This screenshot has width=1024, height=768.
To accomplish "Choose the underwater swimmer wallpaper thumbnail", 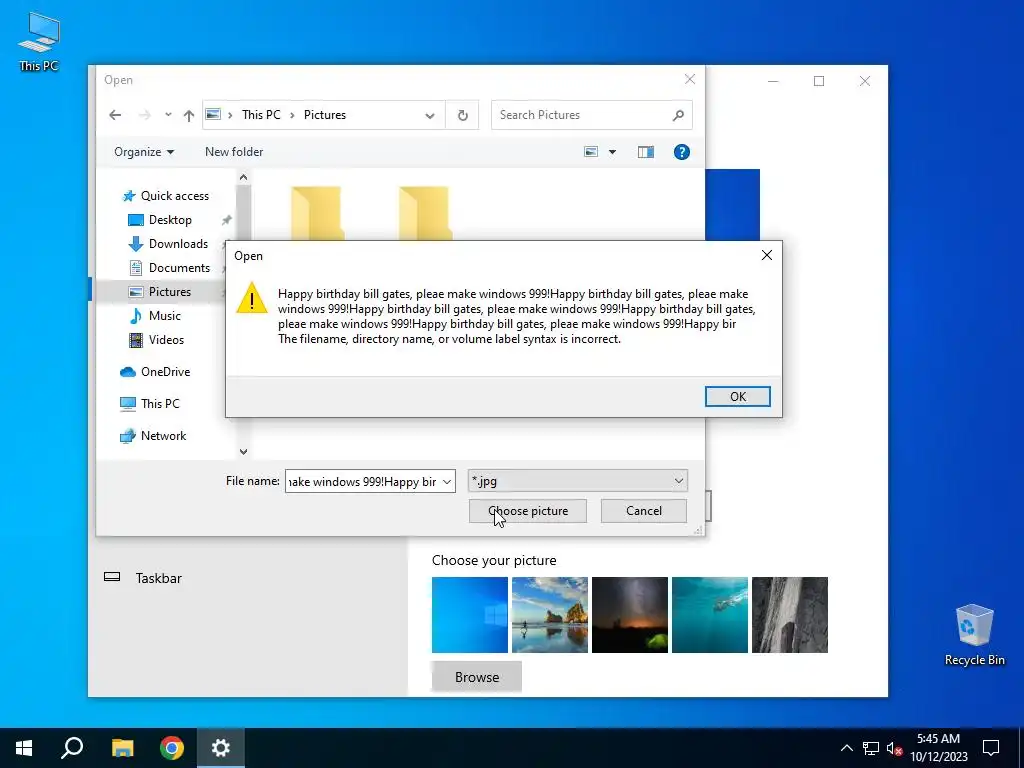I will click(710, 615).
